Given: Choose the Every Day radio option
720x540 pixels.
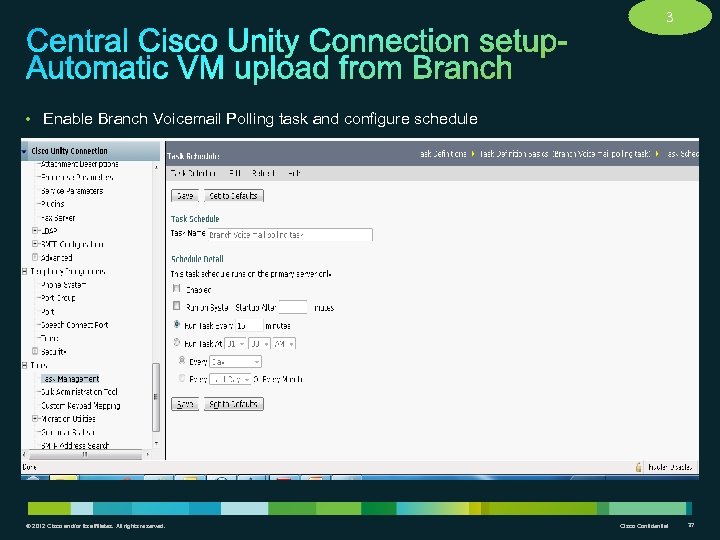Looking at the screenshot, I should [x=182, y=360].
